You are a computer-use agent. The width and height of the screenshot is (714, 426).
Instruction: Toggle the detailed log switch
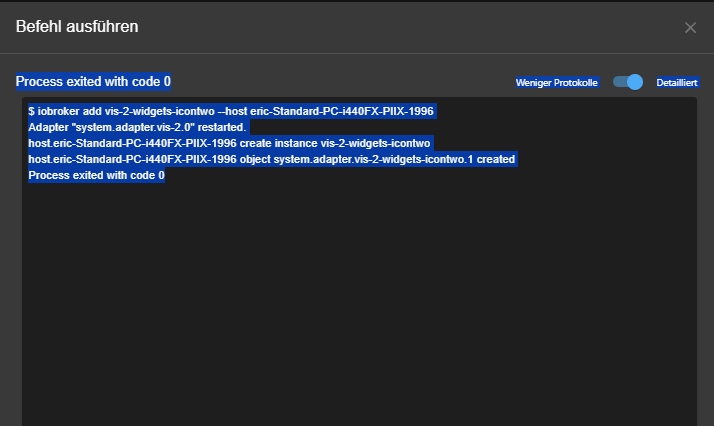pyautogui.click(x=629, y=82)
